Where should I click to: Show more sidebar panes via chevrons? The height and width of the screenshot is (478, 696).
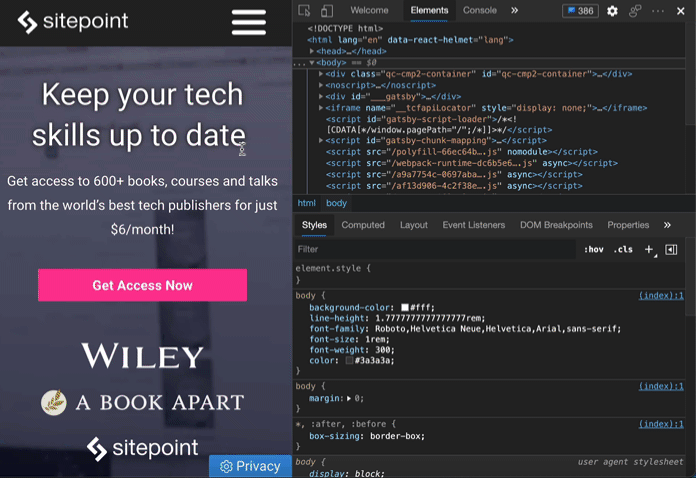click(x=667, y=225)
